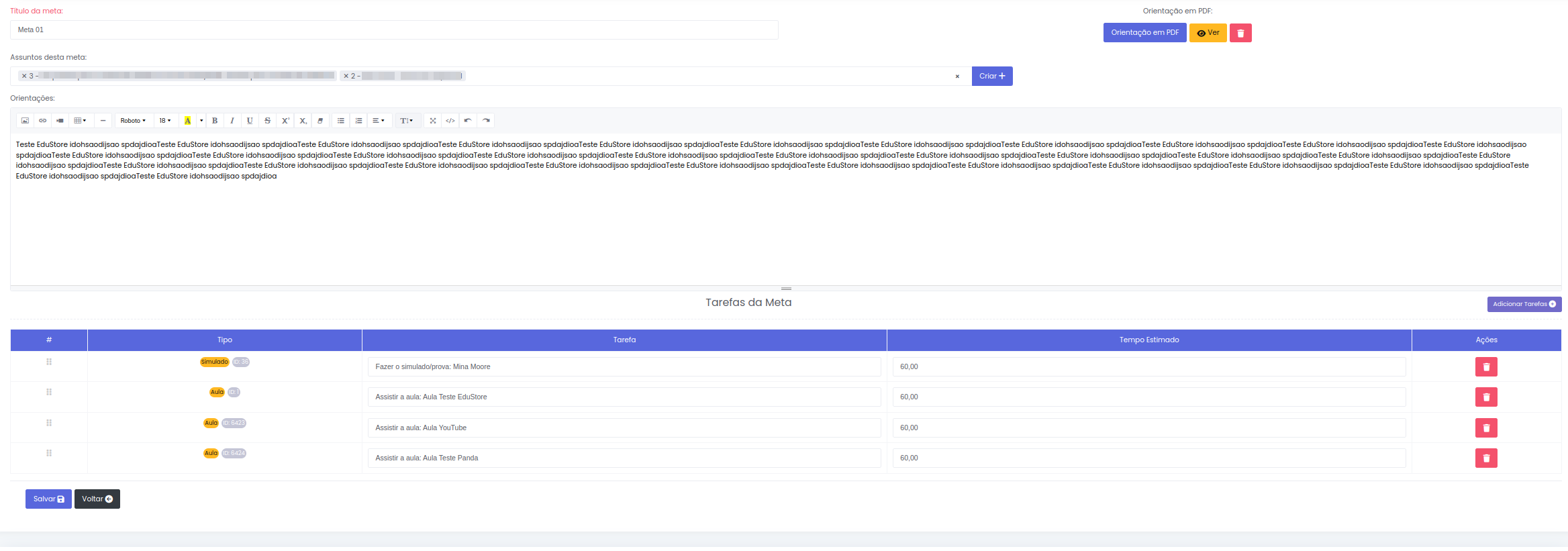Screen dimensions: 1568x551
Task: Toggle italic formatting in the editor
Action: coord(232,121)
